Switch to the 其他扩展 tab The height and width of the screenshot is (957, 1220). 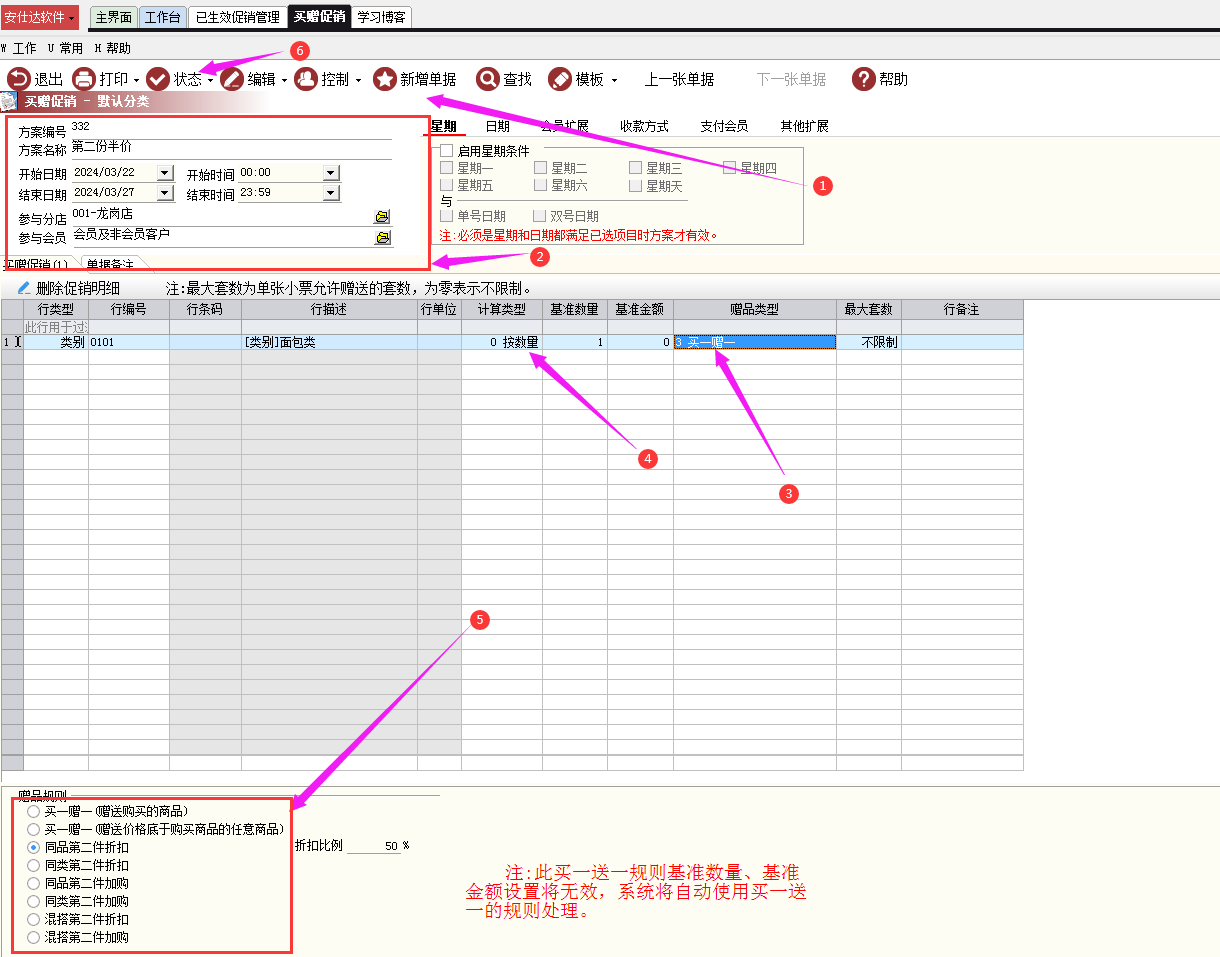click(x=804, y=126)
